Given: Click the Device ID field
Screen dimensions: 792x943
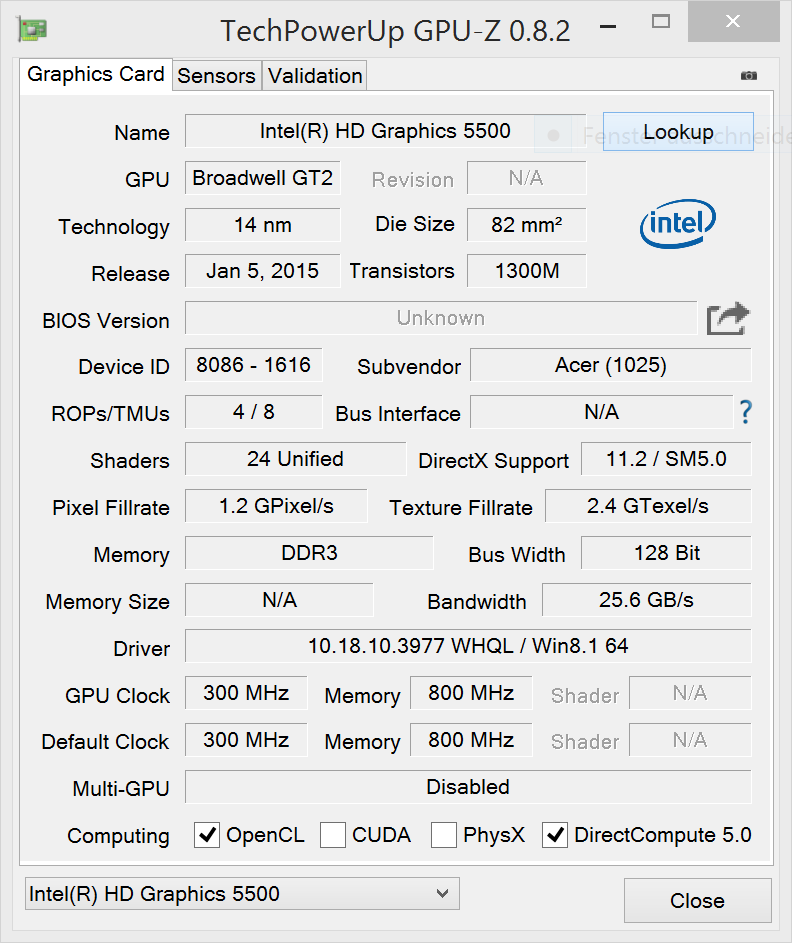Looking at the screenshot, I should [253, 365].
